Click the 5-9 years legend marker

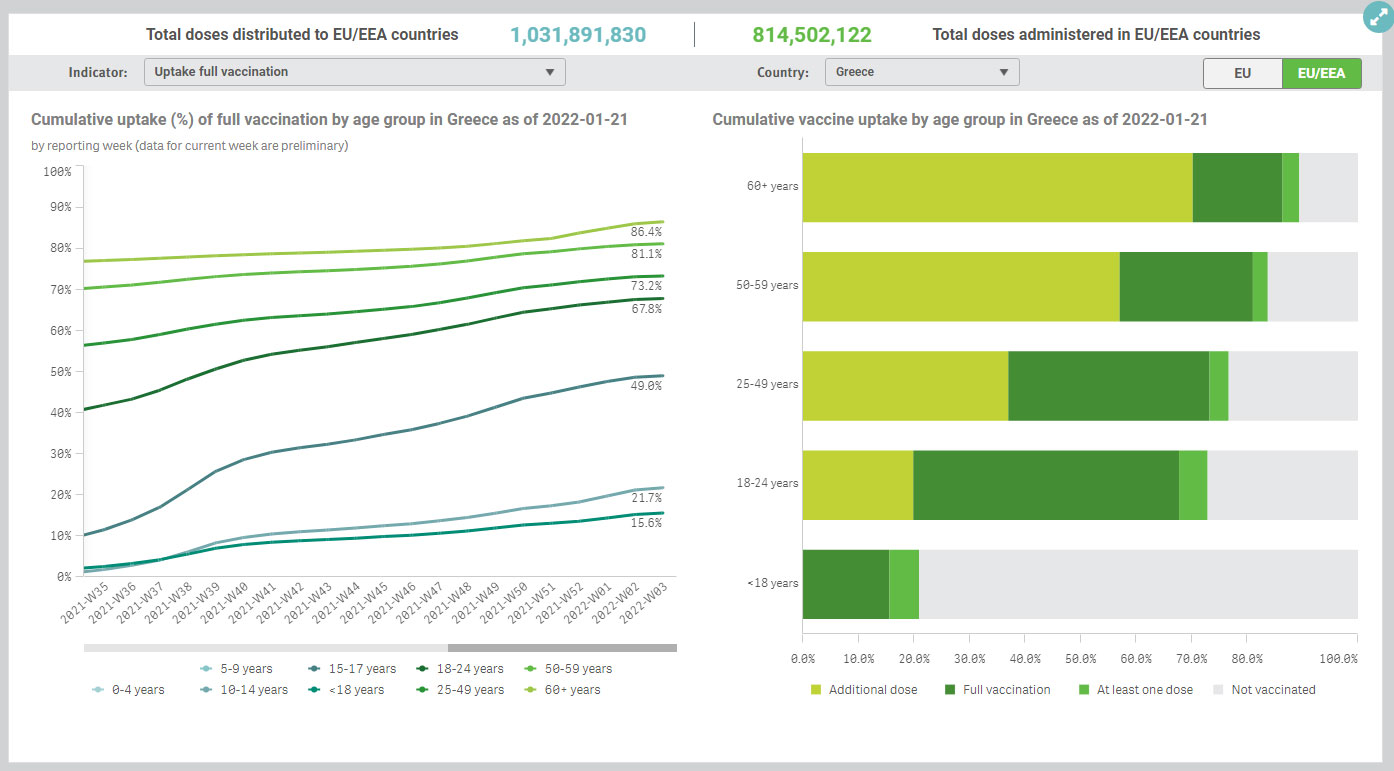coord(206,669)
